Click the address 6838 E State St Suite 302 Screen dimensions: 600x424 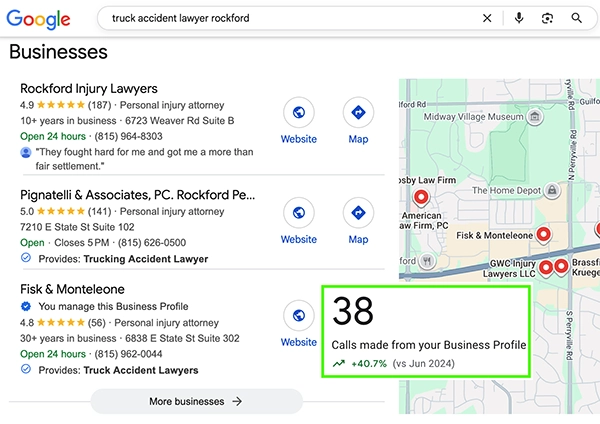pos(182,338)
